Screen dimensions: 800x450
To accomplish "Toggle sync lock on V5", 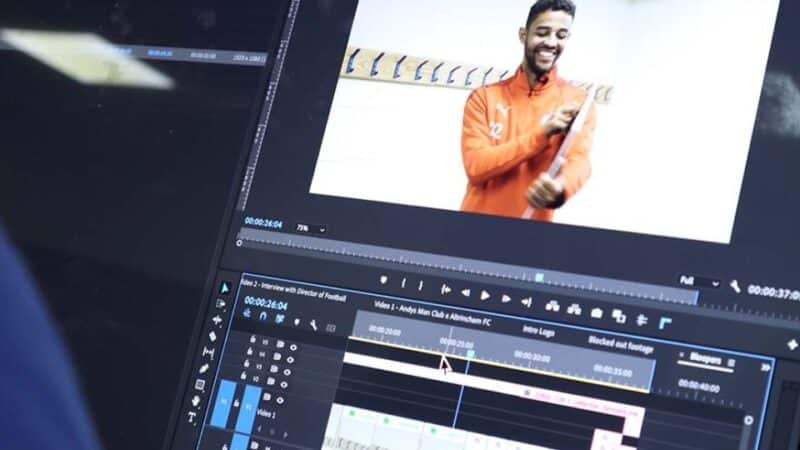I will [x=280, y=344].
